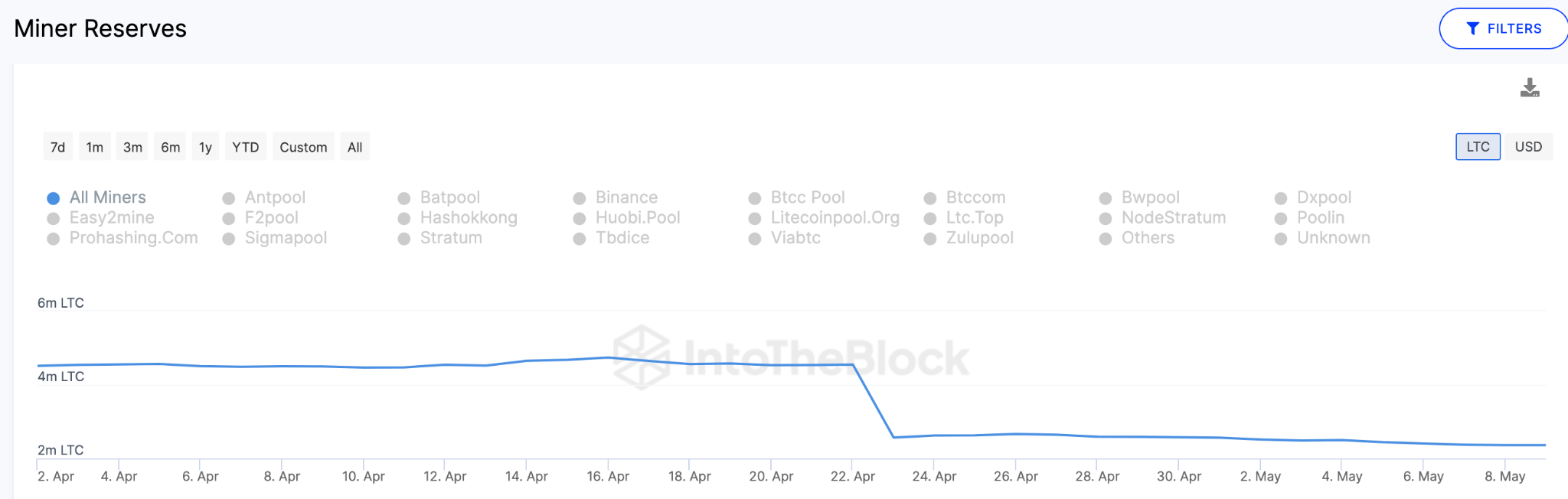The image size is (1568, 499).
Task: Enable the Litecoinpool.Org series dot
Action: point(755,219)
